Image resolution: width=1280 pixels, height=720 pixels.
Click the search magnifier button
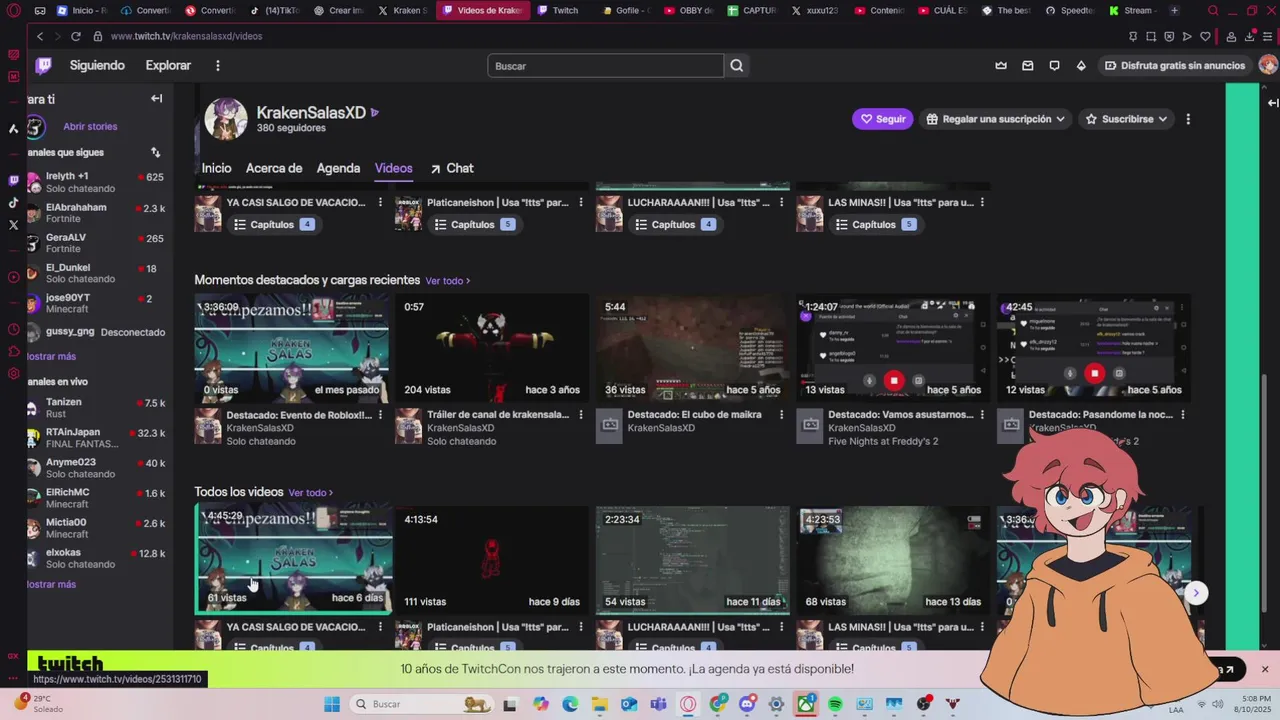(737, 66)
